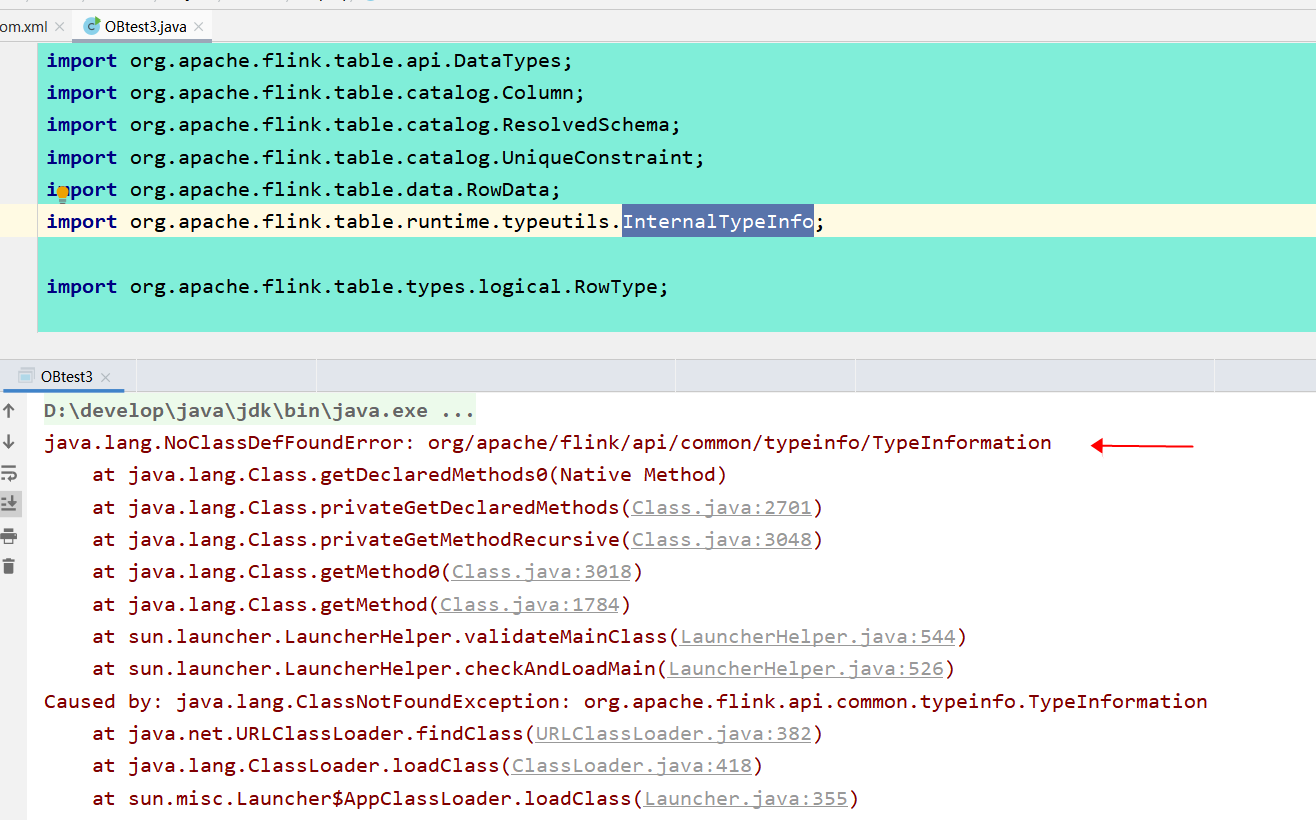
Task: Click the catalog.Column import line
Action: point(315,92)
